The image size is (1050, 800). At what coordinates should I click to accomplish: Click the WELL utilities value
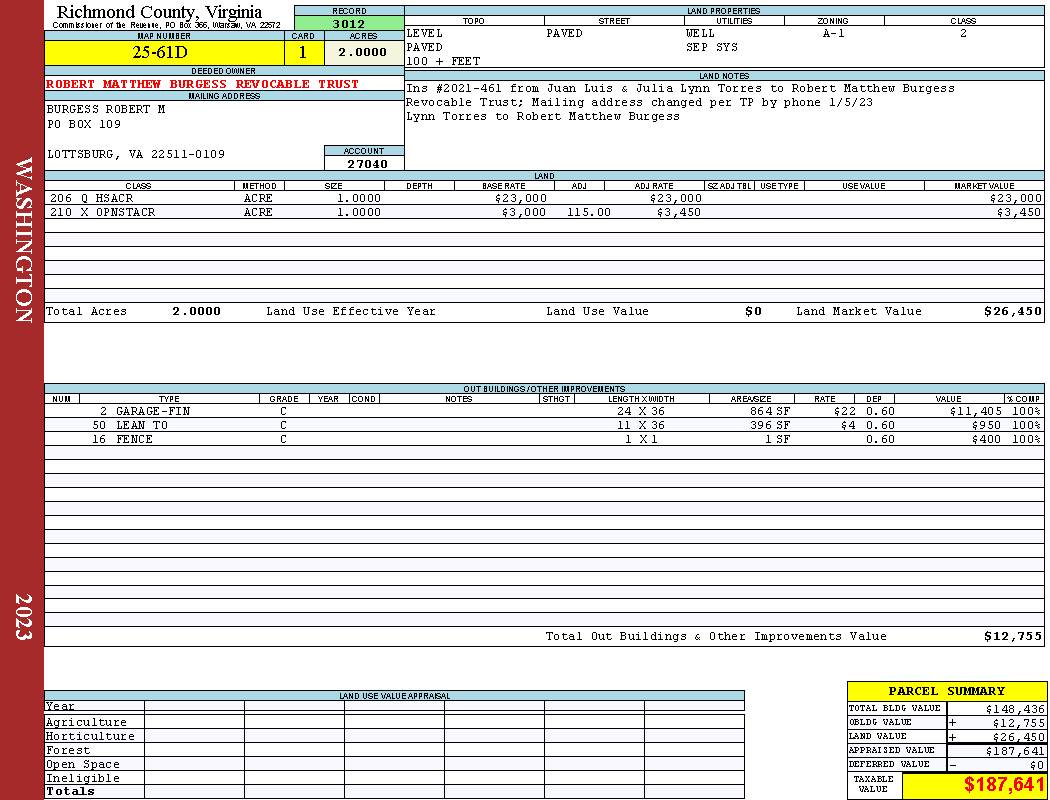coord(700,33)
